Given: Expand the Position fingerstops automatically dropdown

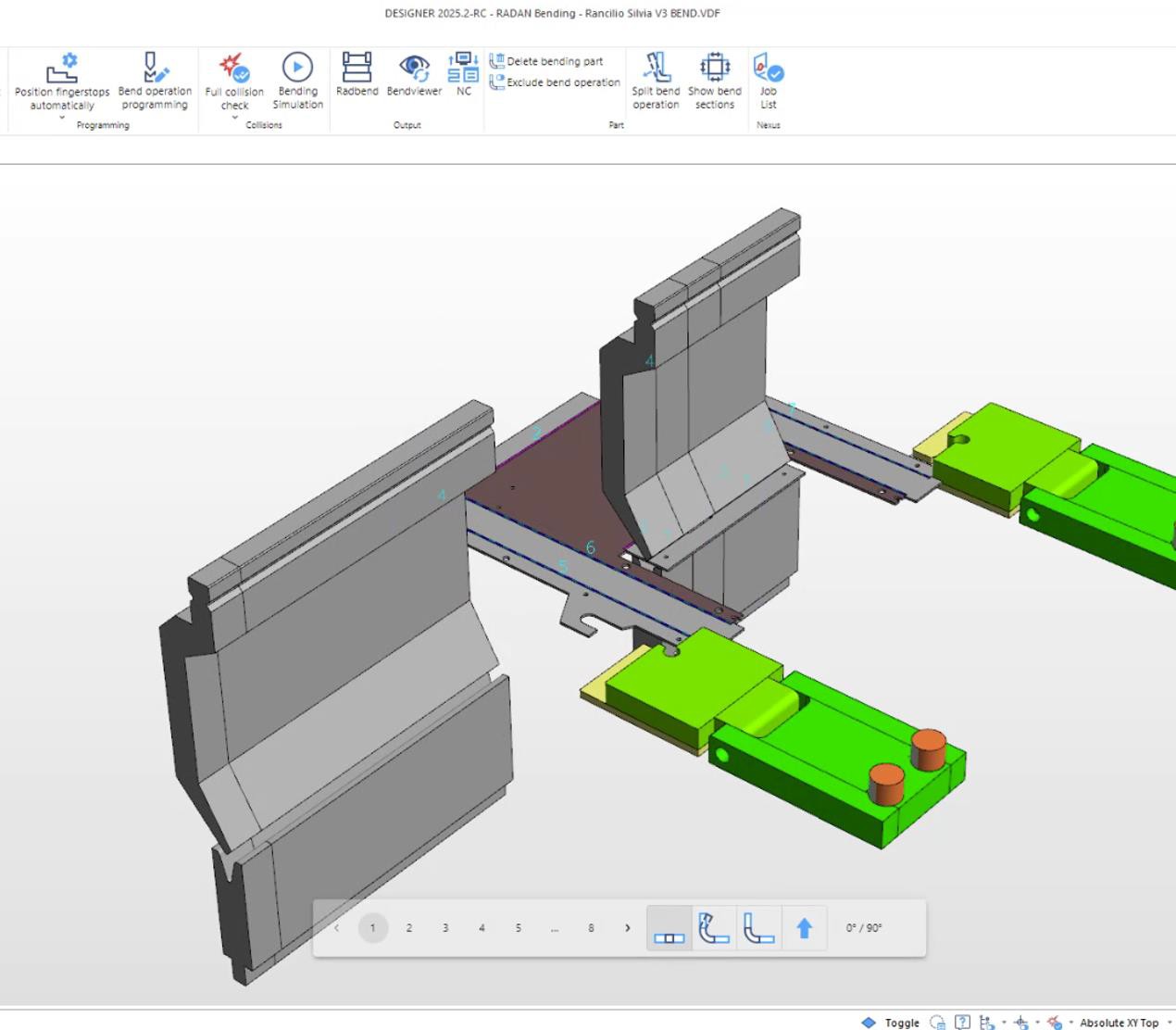Looking at the screenshot, I should click(x=62, y=117).
